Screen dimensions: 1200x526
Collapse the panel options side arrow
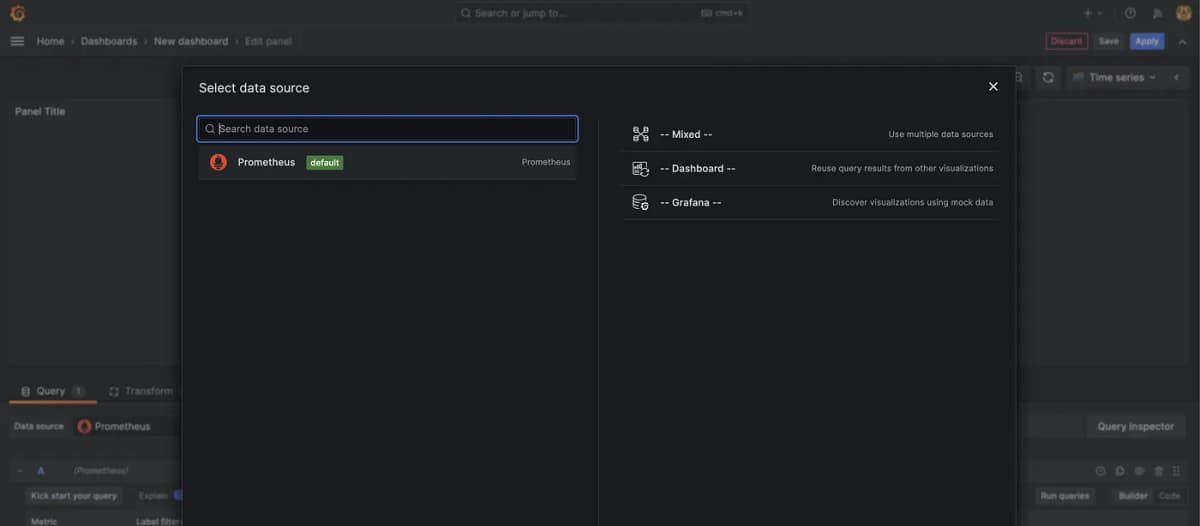[x=1176, y=77]
